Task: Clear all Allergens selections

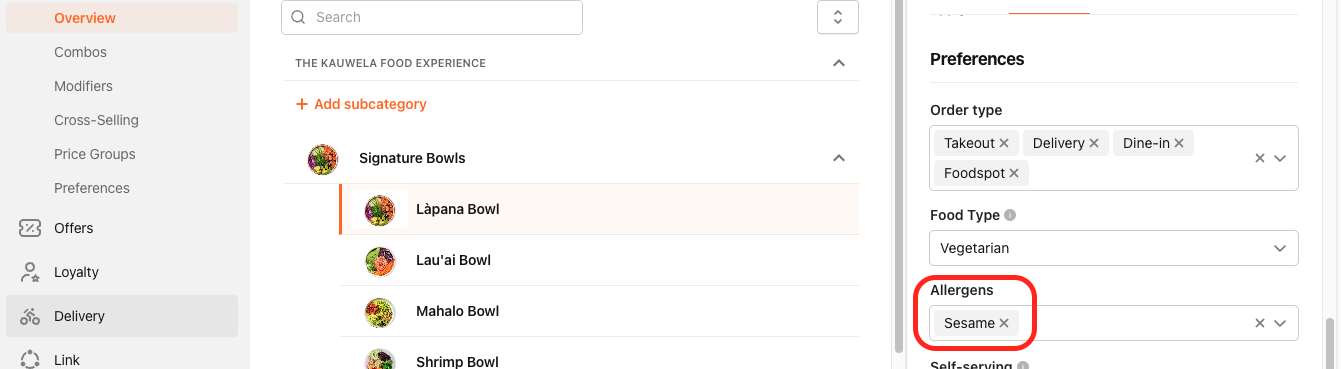Action: [1260, 323]
